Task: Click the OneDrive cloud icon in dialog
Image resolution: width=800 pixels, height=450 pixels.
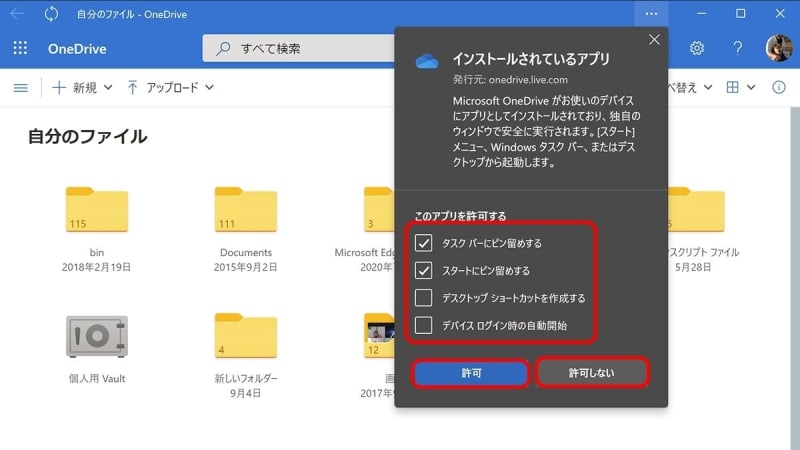Action: pyautogui.click(x=427, y=61)
